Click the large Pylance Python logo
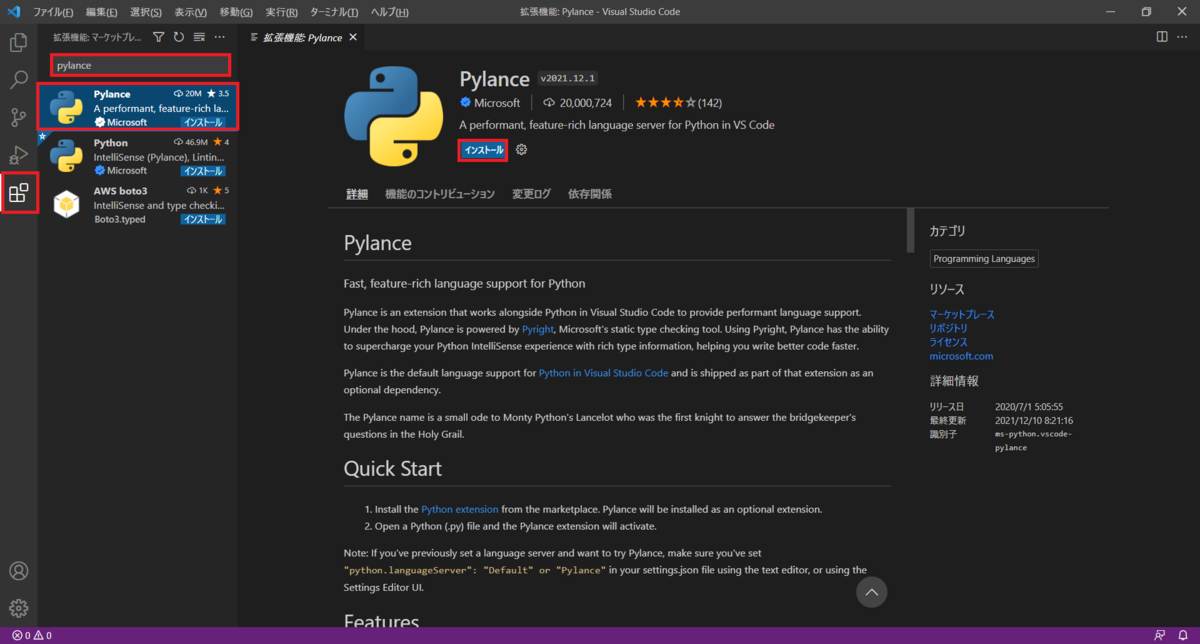The width and height of the screenshot is (1200, 644). point(394,117)
